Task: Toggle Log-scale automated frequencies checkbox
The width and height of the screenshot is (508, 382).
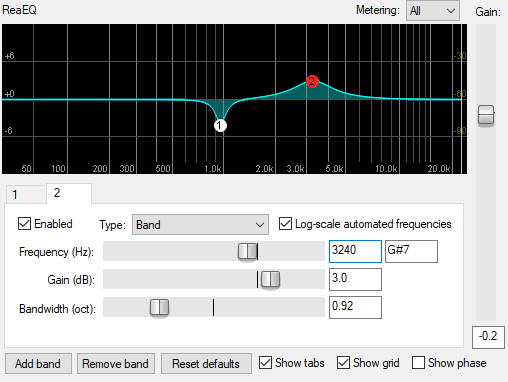Action: [285, 224]
